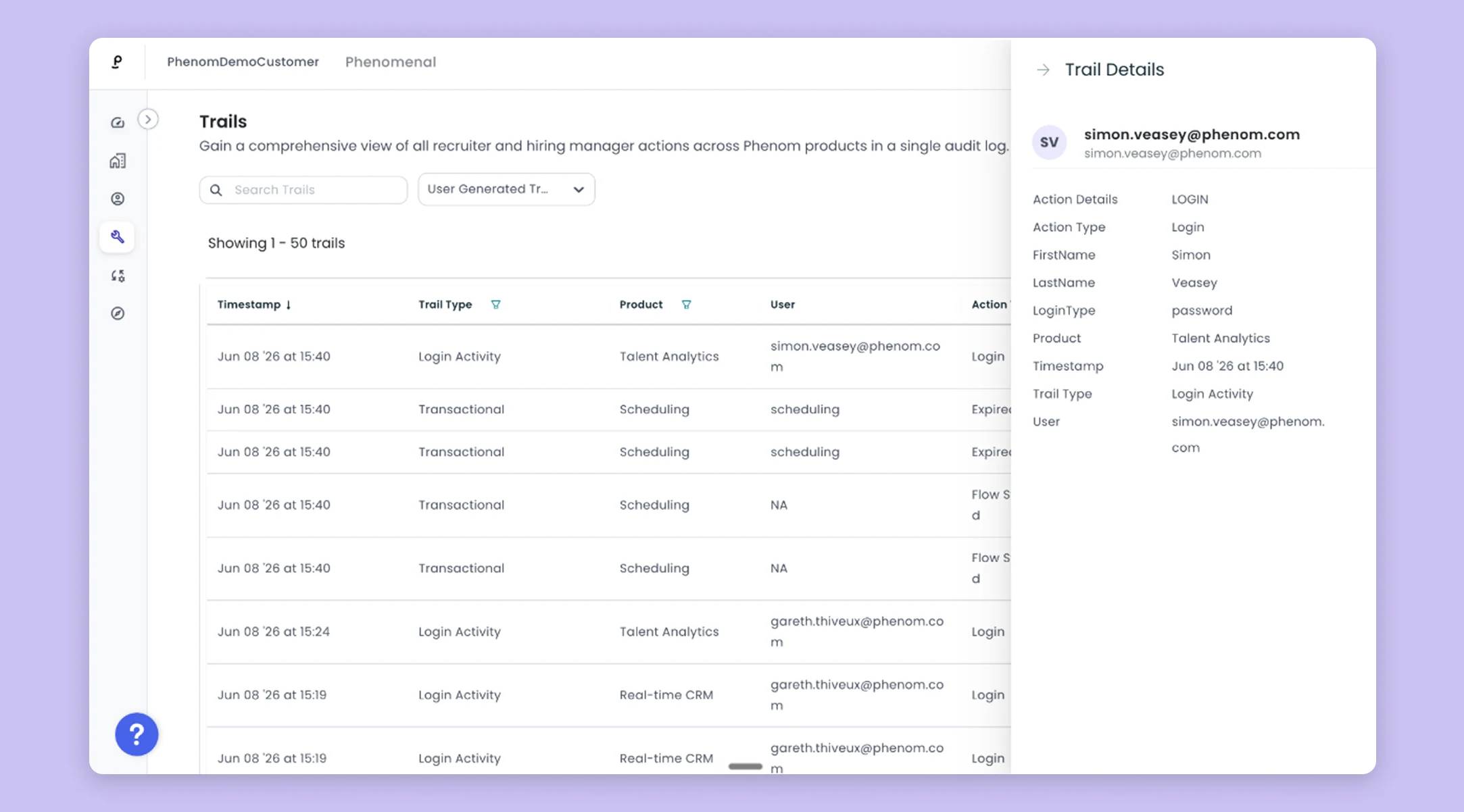Click the LOGIN action details value
This screenshot has width=1464, height=812.
[x=1190, y=199]
